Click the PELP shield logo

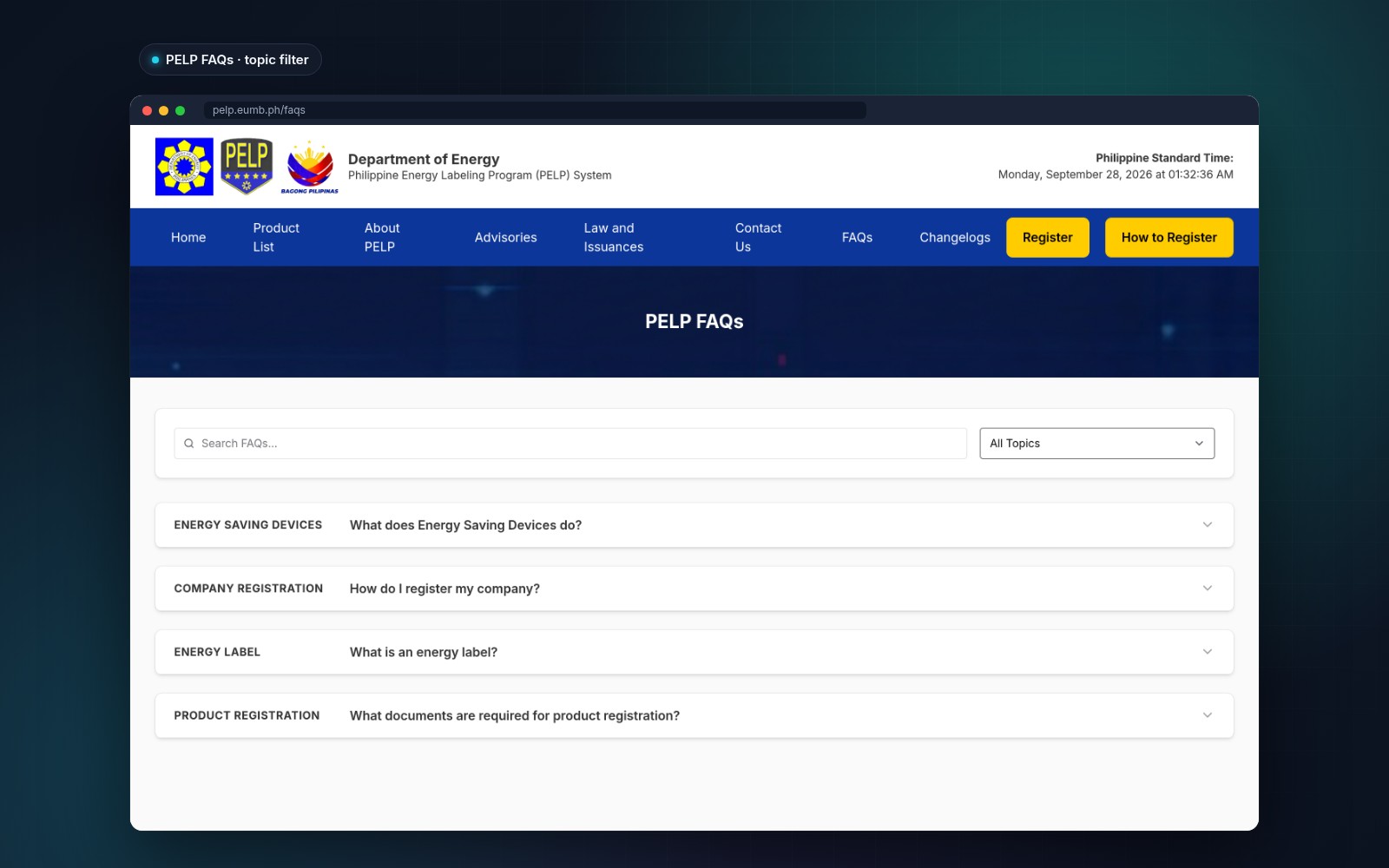click(x=247, y=166)
